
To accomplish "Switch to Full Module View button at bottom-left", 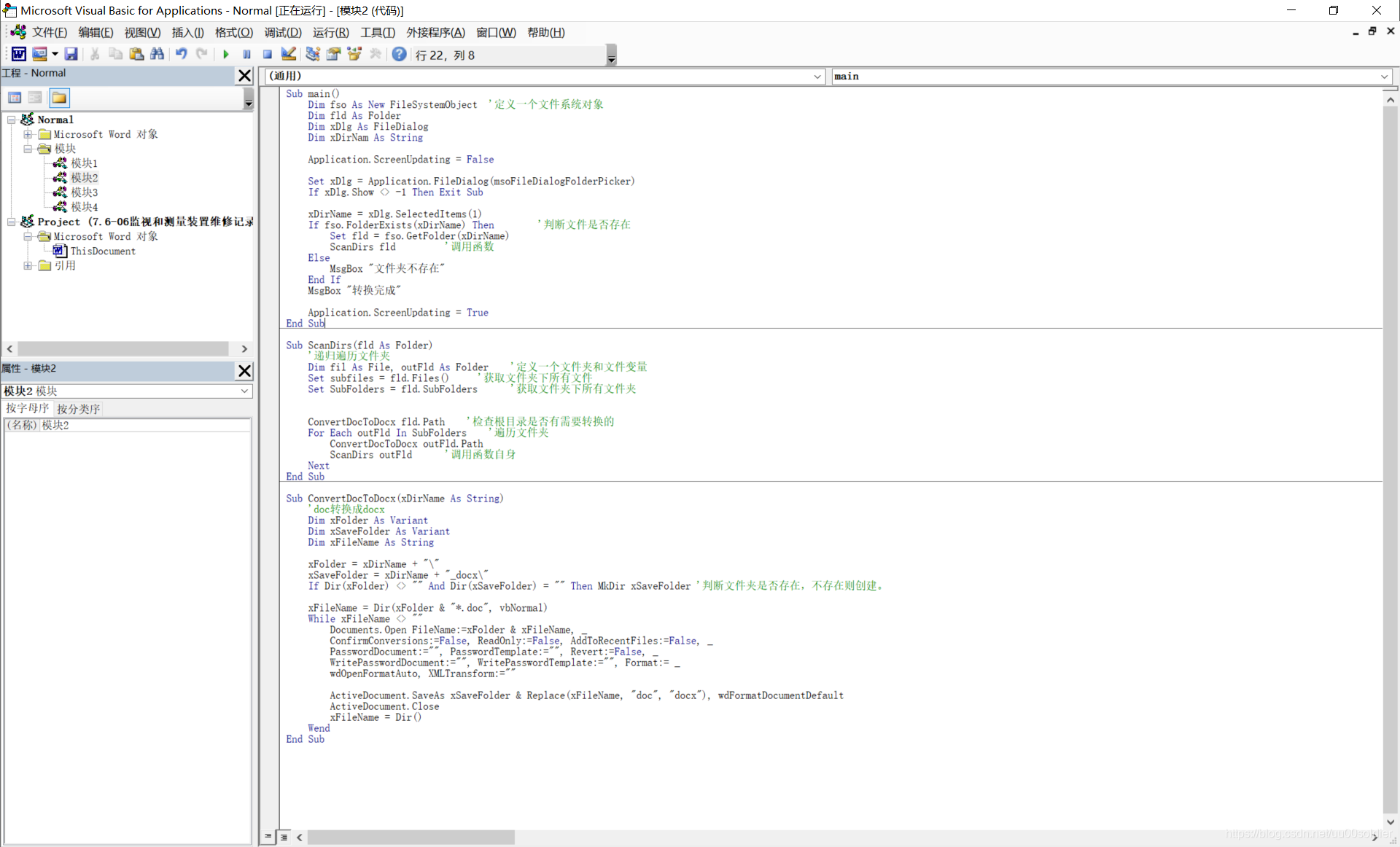I will point(284,837).
